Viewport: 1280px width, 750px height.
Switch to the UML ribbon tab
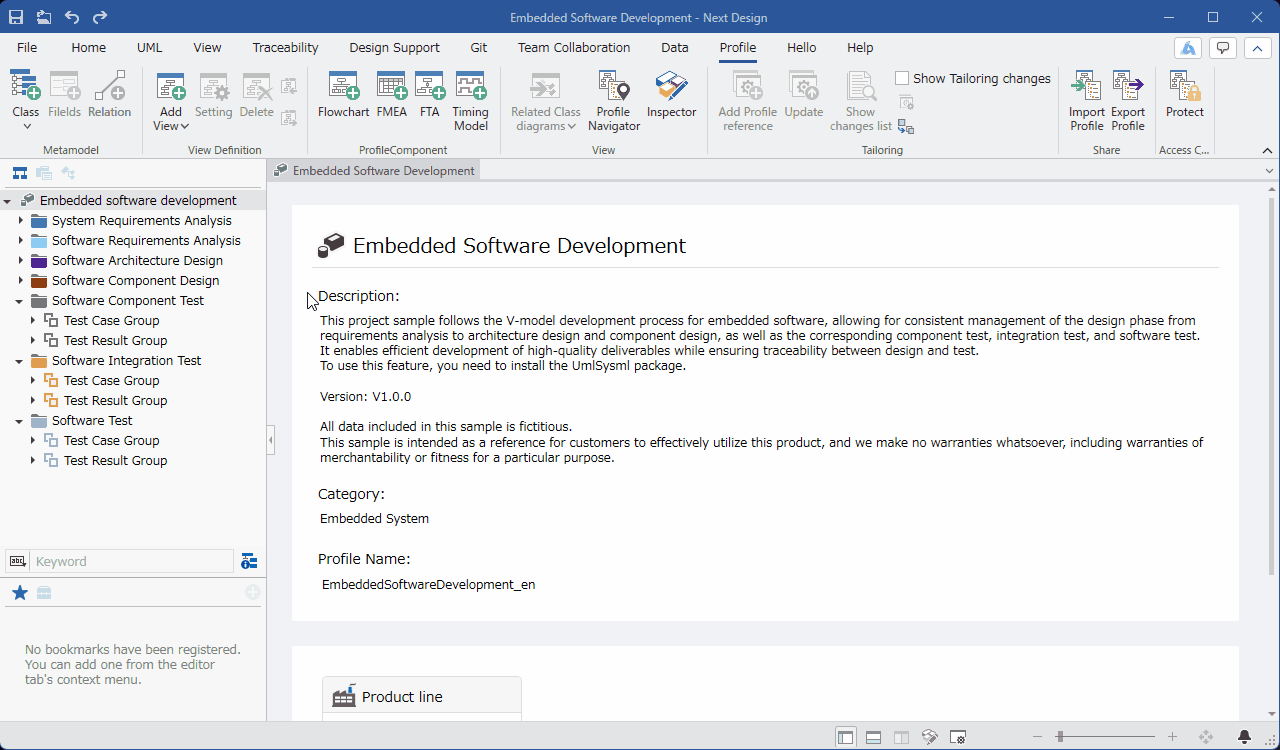[x=149, y=48]
